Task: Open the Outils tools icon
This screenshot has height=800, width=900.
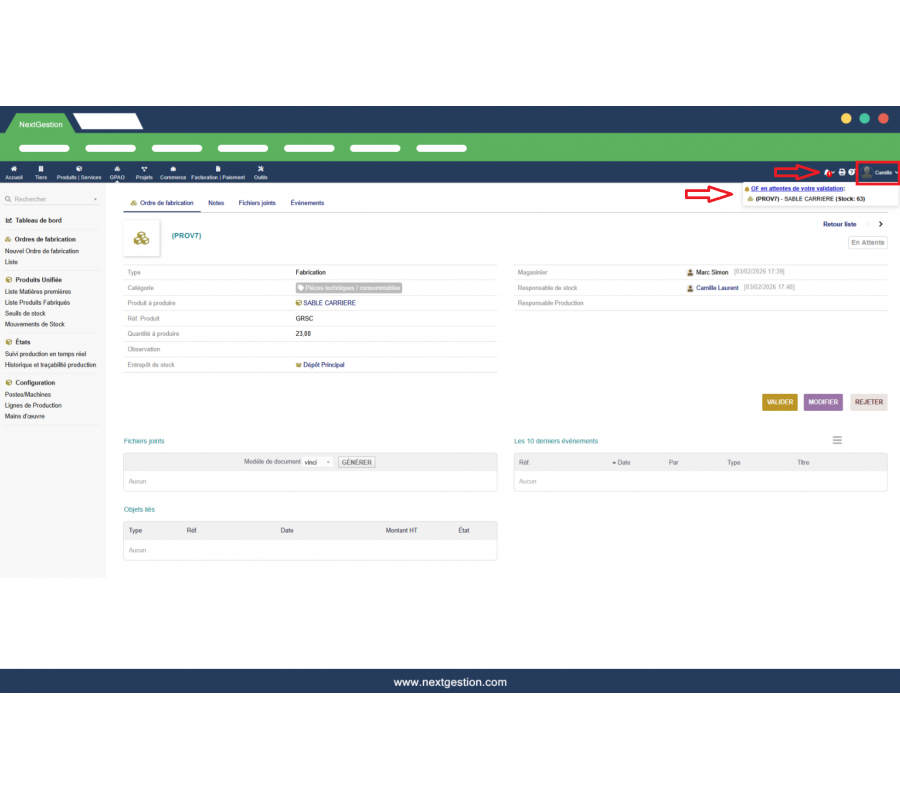Action: coord(260,172)
